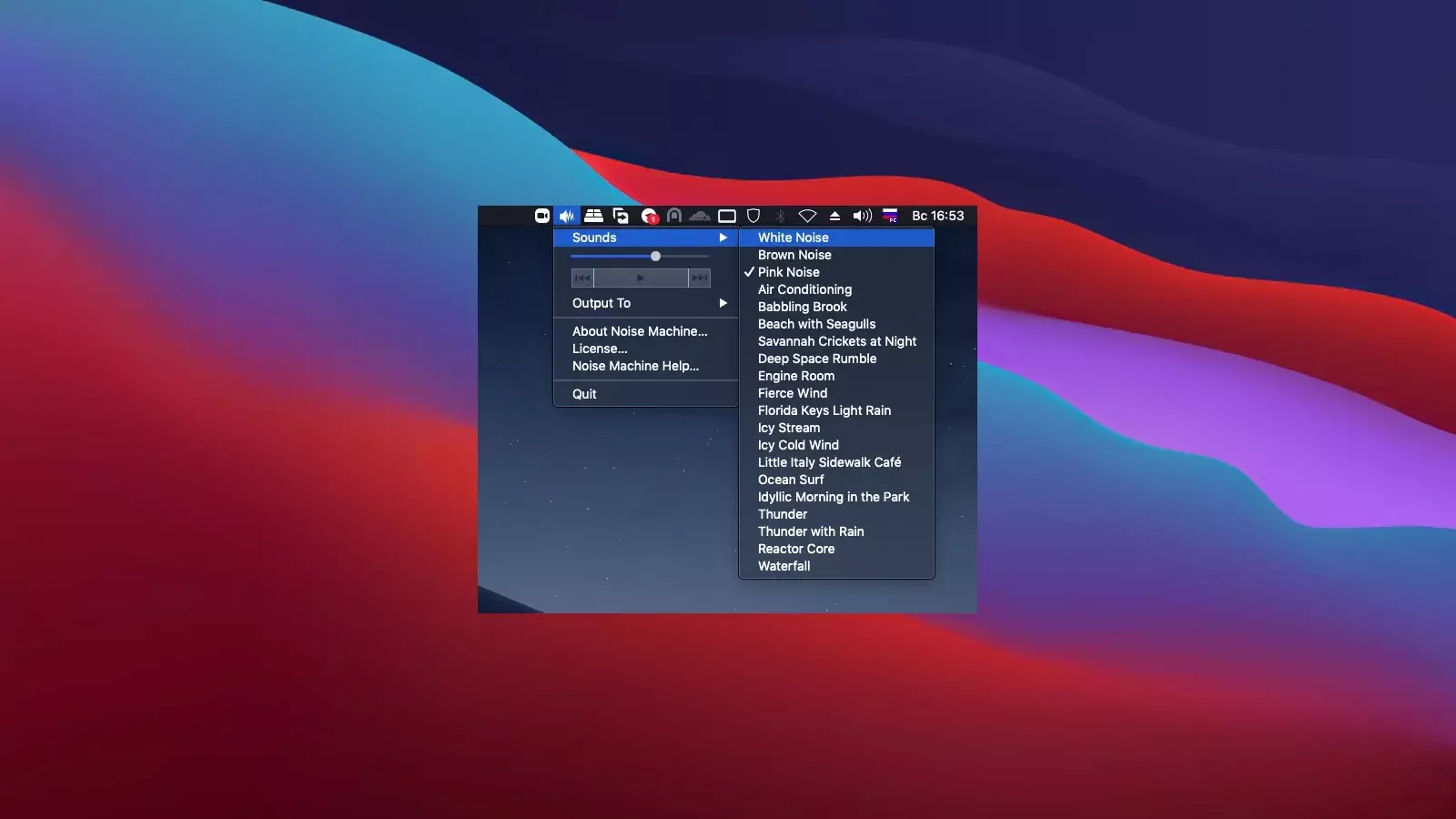Open About Noise Machine
This screenshot has height=819, width=1456.
tap(639, 331)
